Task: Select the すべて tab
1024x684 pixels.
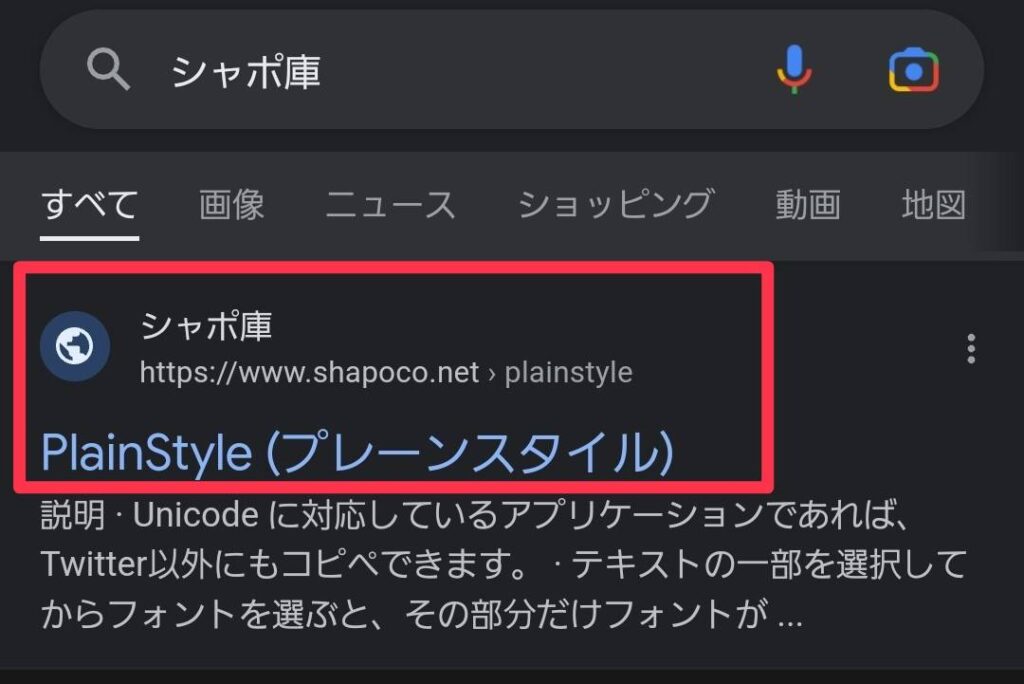Action: (x=89, y=204)
